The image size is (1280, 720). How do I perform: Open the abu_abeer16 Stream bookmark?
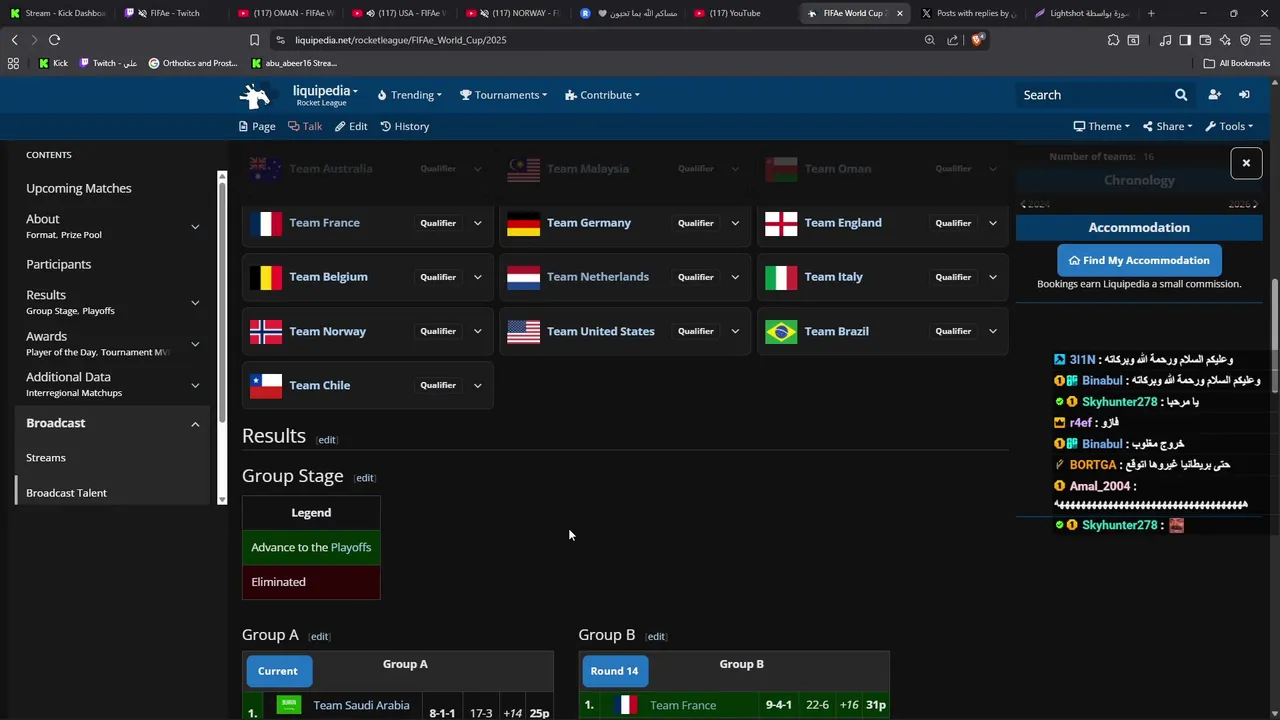(294, 63)
